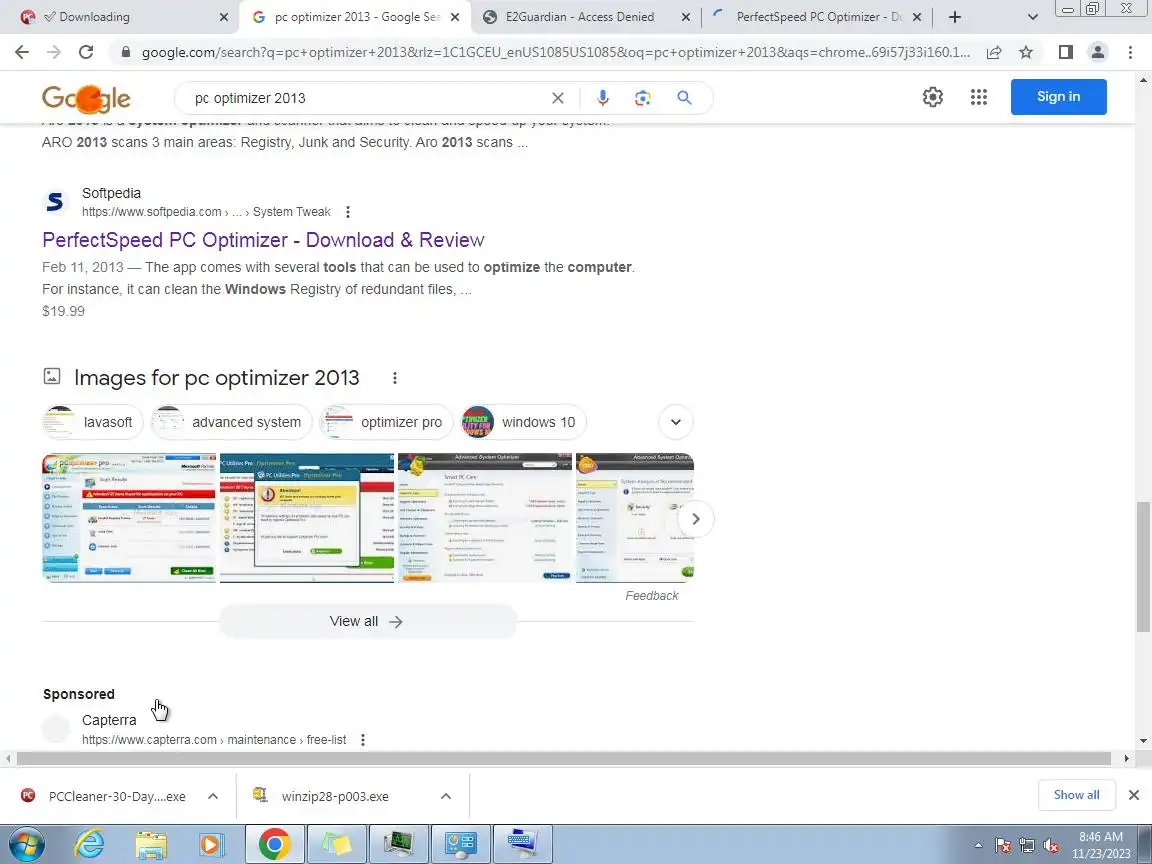The image size is (1152, 864).
Task: Expand more image filter chips
Action: pyautogui.click(x=676, y=422)
